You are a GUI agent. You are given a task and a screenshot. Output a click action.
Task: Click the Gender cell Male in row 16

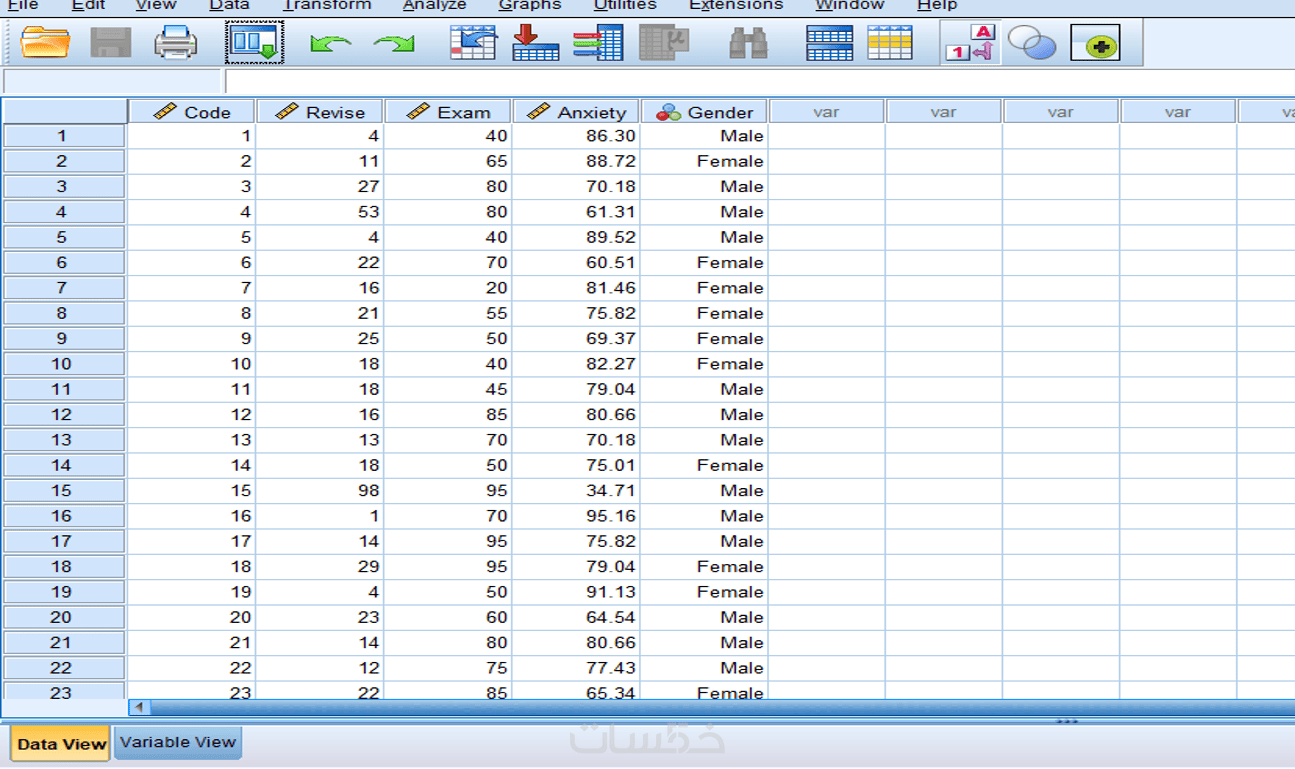[704, 516]
